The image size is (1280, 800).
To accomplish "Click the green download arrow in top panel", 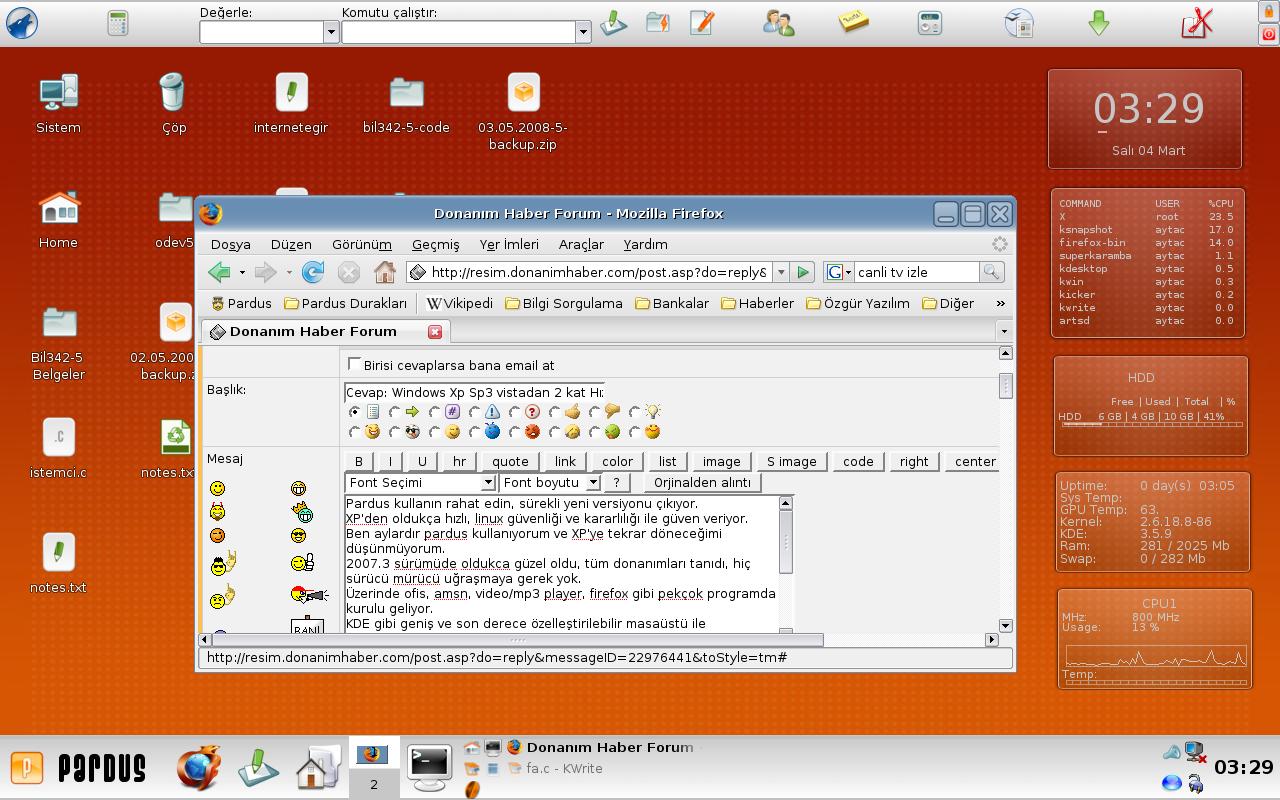I will click(x=1099, y=23).
